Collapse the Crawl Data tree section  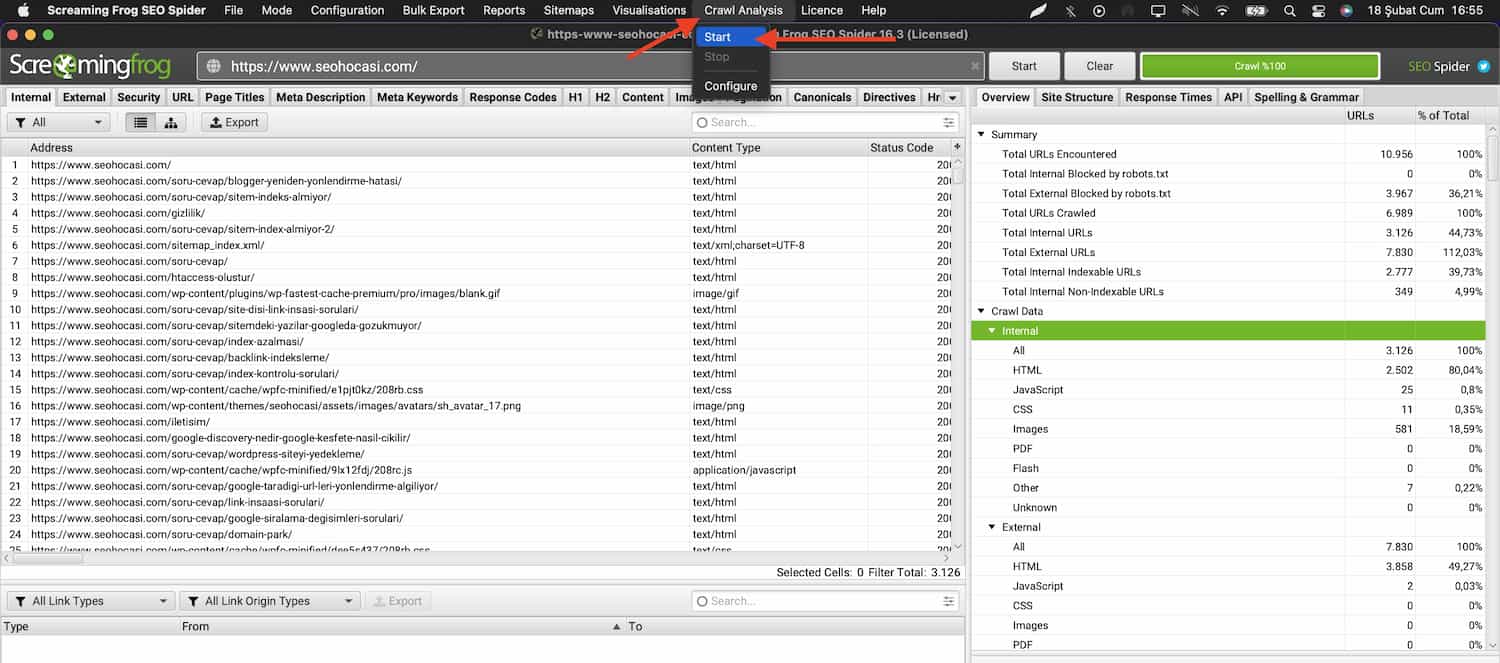(x=981, y=312)
